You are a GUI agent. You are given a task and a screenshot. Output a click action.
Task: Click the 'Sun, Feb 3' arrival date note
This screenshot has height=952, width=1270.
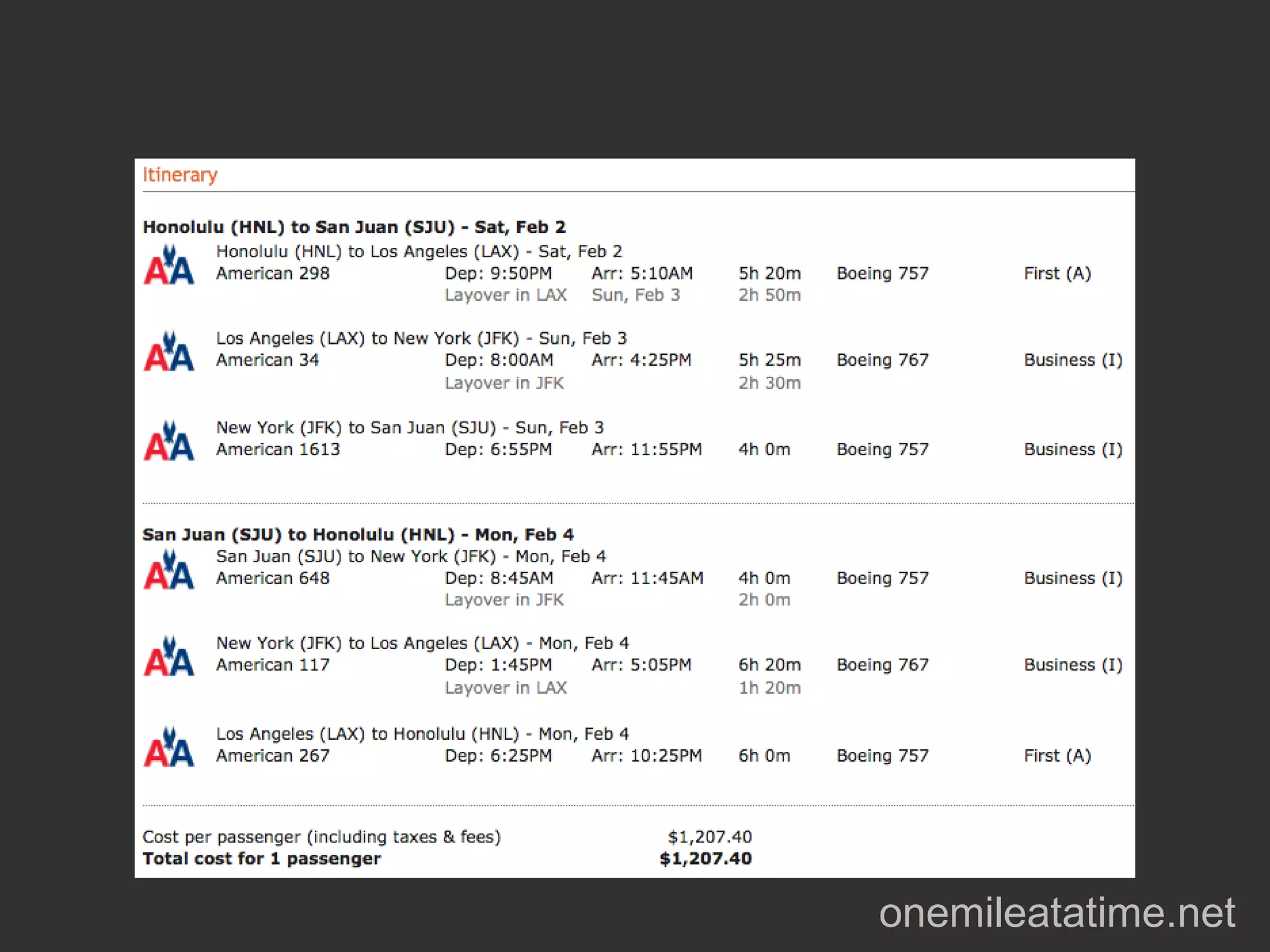[x=636, y=295]
